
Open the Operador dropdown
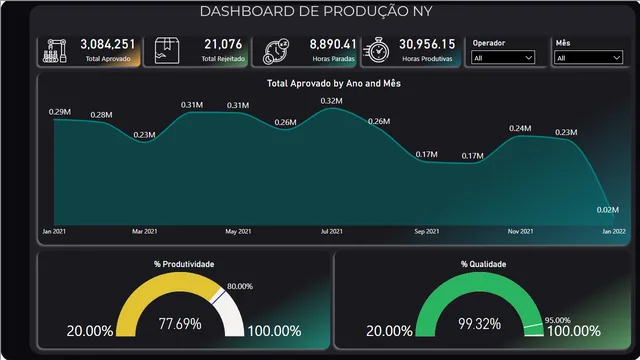pyautogui.click(x=503, y=58)
